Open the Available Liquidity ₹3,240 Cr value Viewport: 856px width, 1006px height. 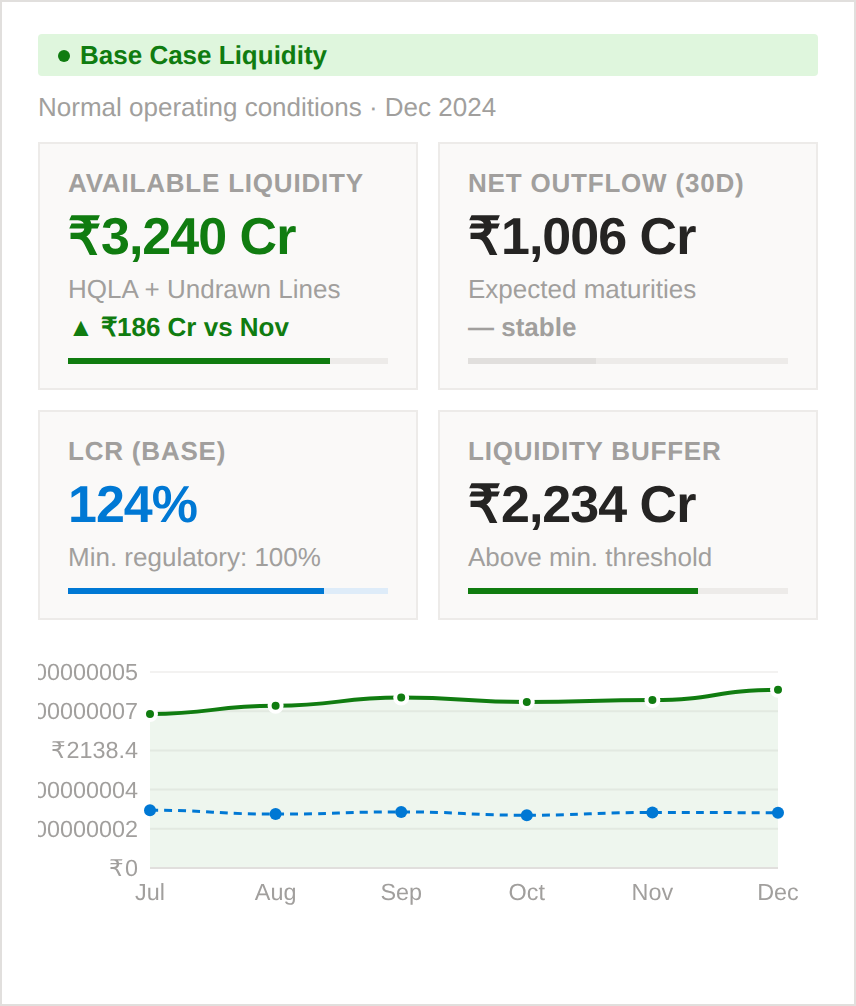point(182,237)
